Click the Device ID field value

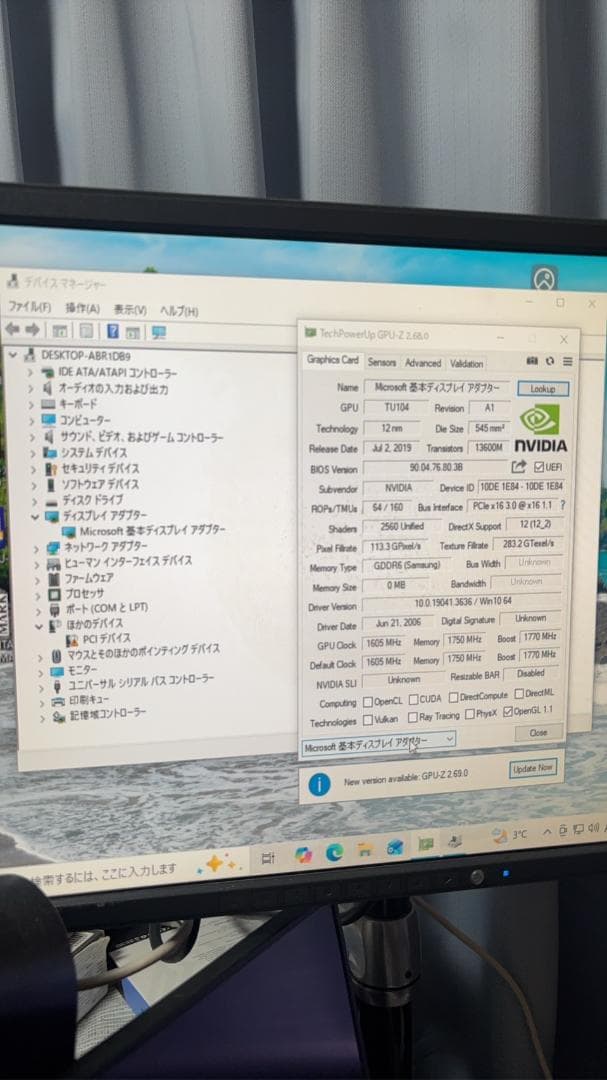click(x=521, y=486)
